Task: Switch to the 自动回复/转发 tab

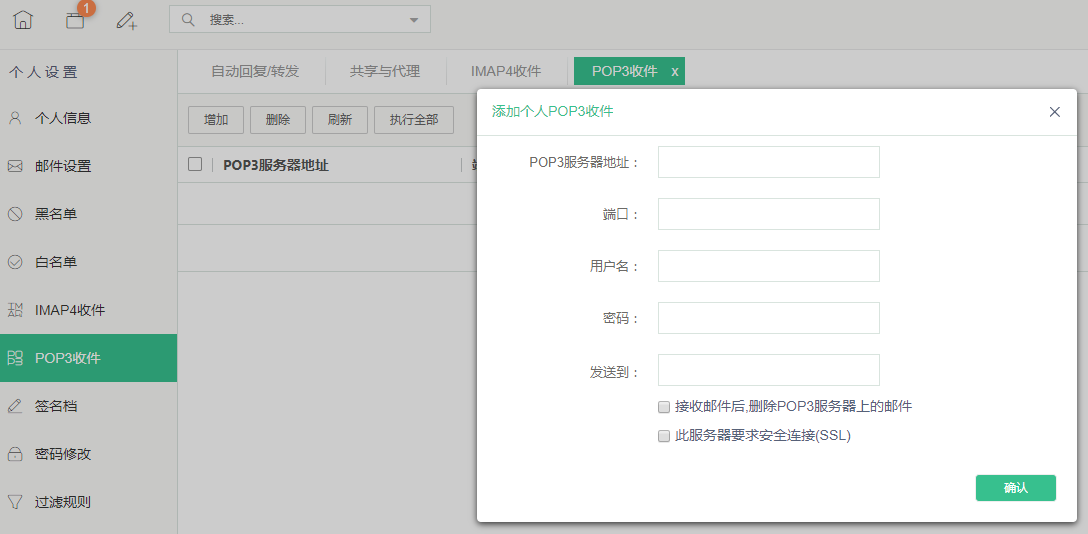Action: [255, 71]
